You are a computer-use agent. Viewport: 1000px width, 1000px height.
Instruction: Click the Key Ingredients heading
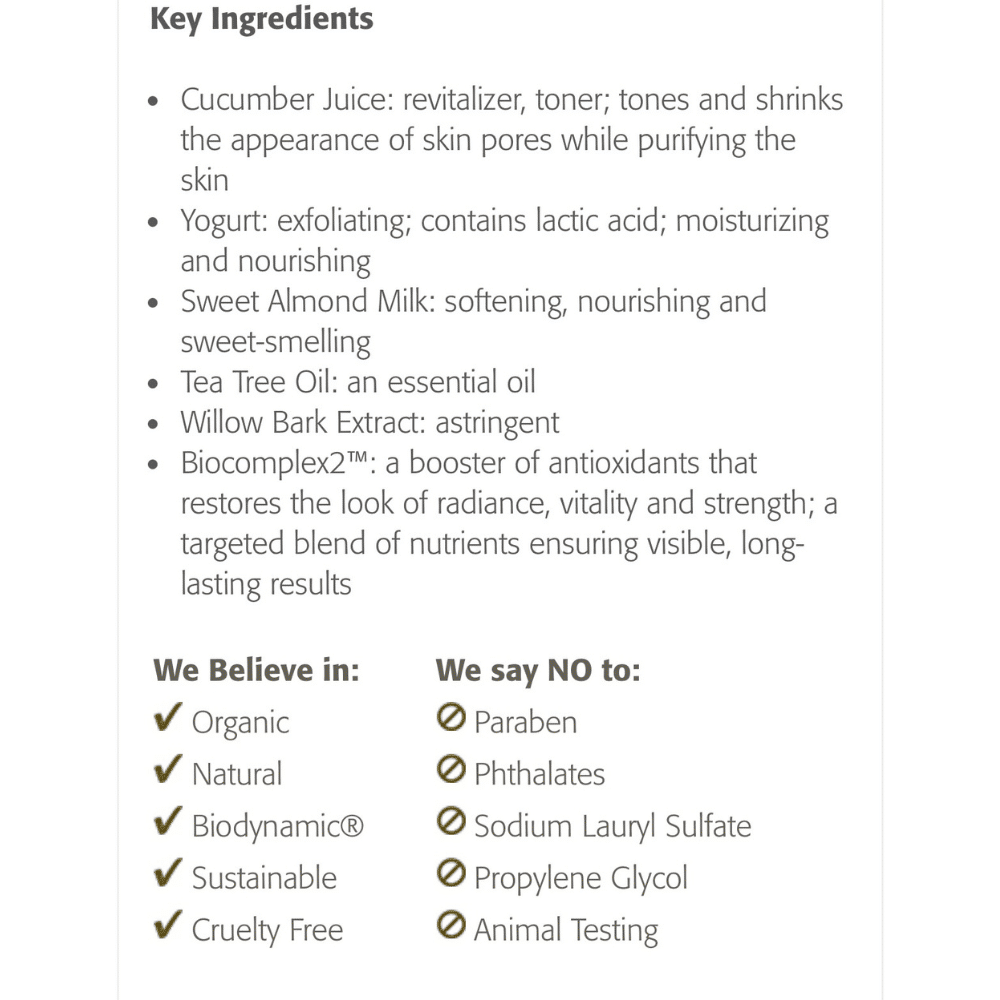[261, 19]
